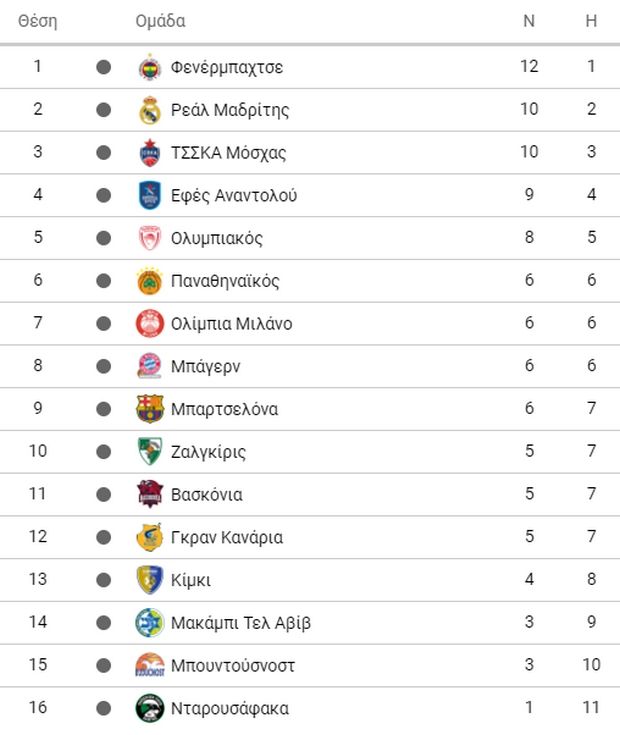Click the CSKA Moscow logo
The width and height of the screenshot is (620, 735).
(149, 153)
